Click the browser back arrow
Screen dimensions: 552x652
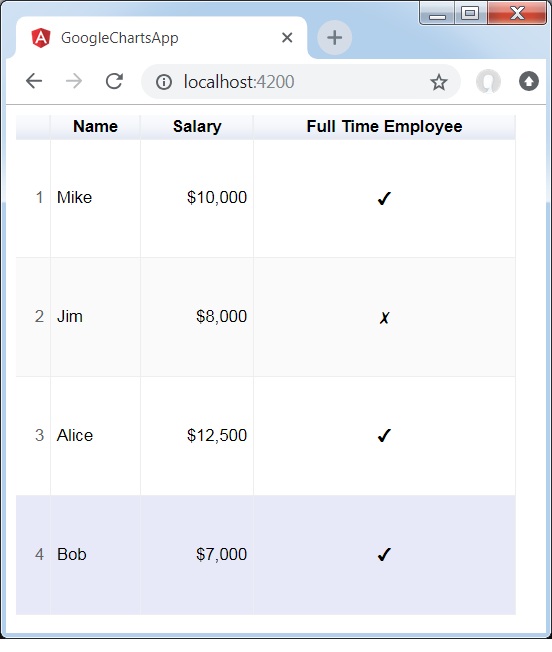point(34,81)
